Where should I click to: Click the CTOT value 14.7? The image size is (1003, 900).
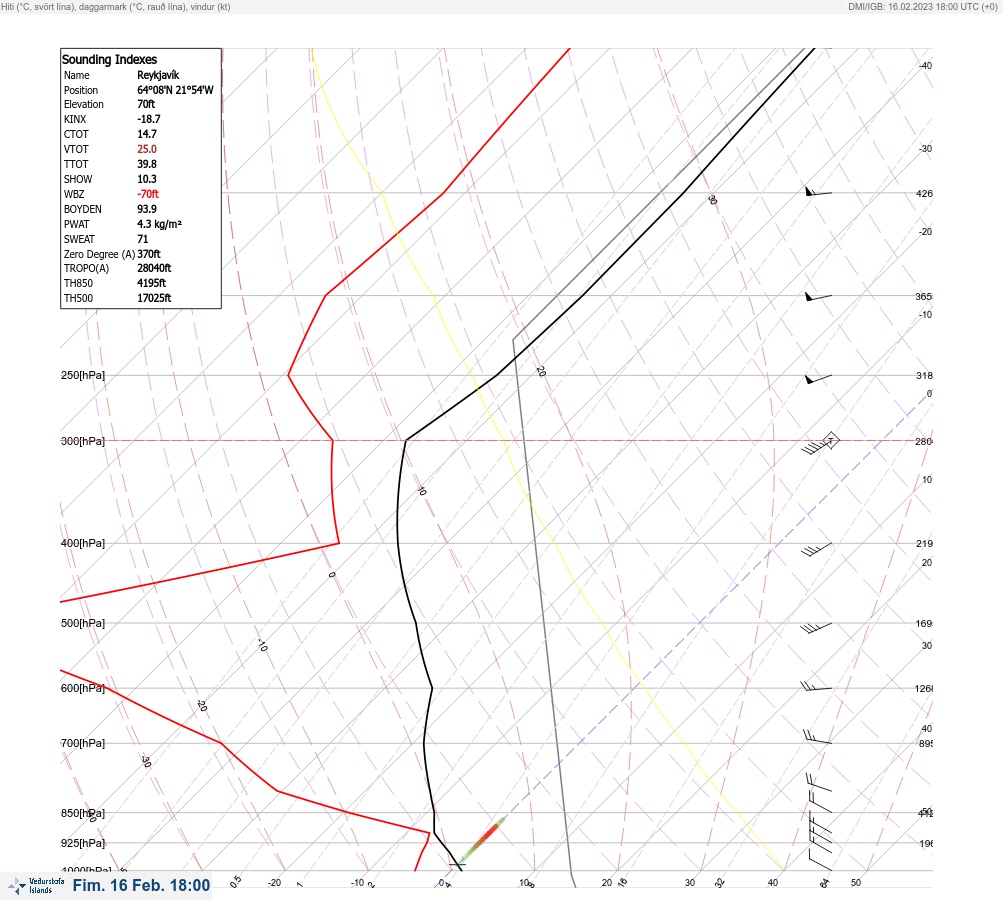click(x=146, y=134)
